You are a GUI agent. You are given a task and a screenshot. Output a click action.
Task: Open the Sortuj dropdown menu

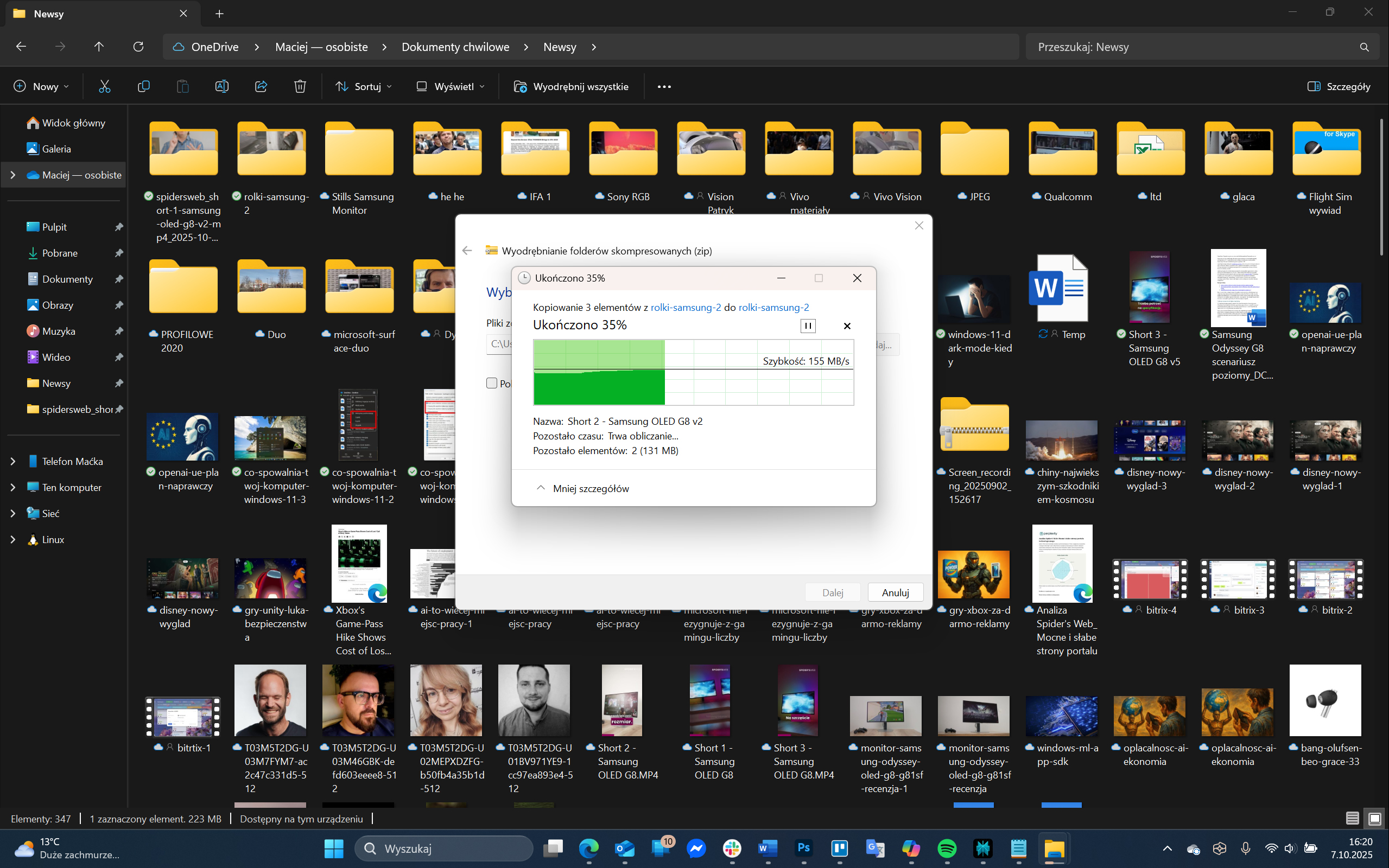coord(364,87)
